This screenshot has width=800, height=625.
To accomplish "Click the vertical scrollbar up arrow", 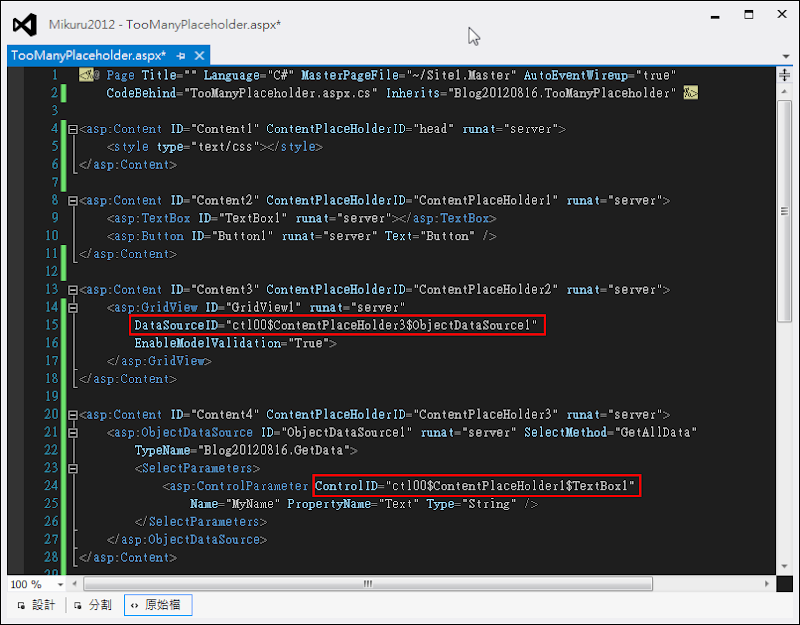I will click(784, 92).
